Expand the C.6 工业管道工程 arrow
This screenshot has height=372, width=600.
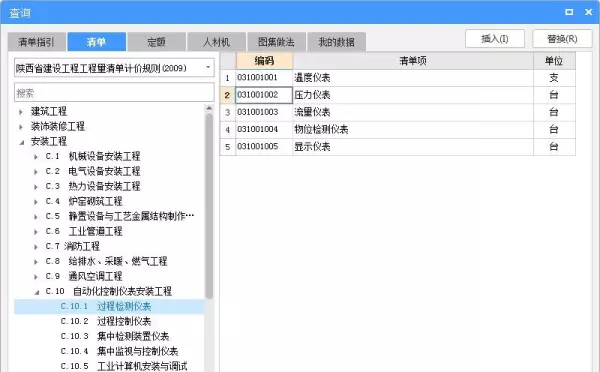(x=36, y=232)
